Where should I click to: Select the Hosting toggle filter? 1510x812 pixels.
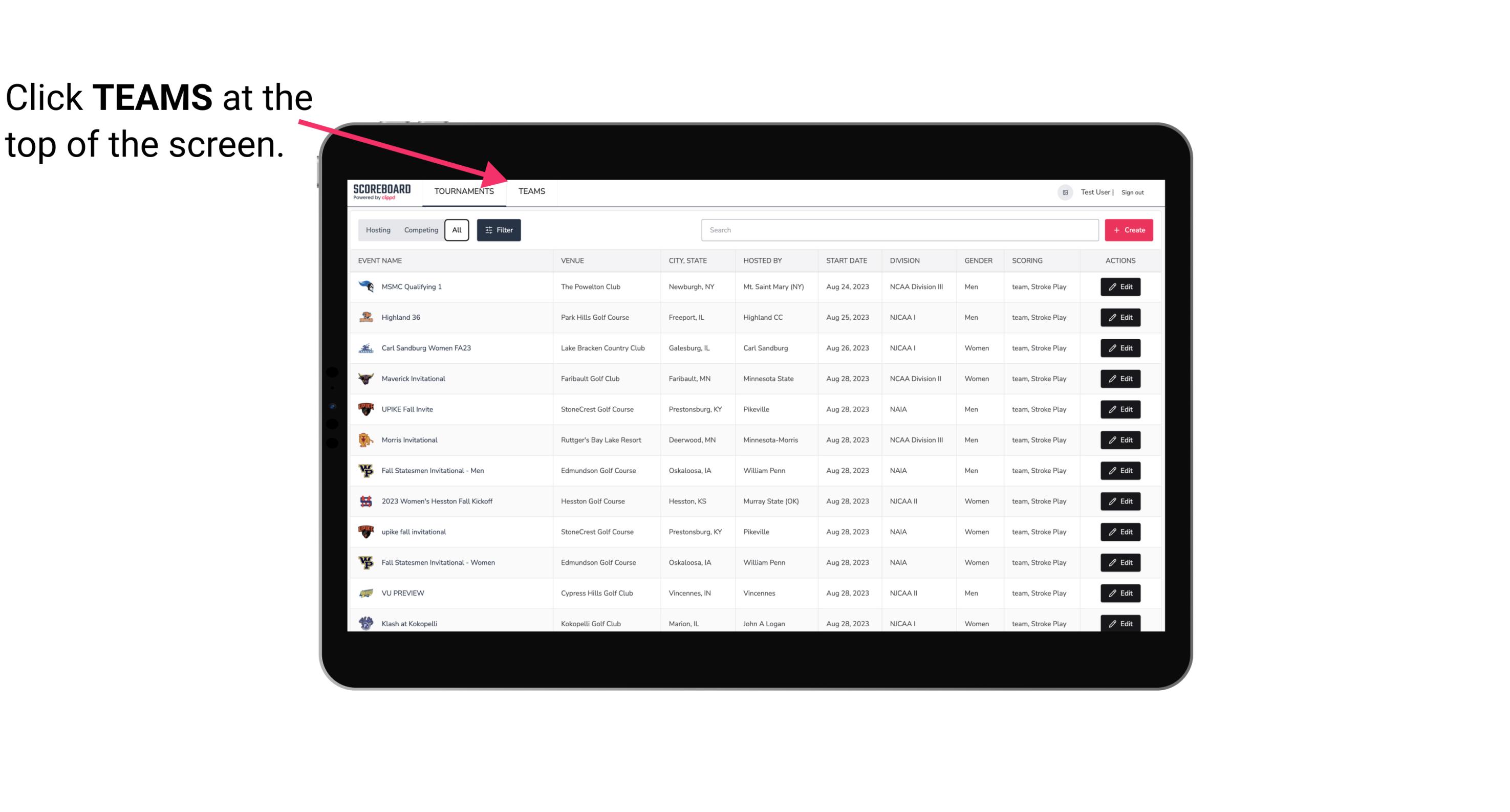click(378, 230)
